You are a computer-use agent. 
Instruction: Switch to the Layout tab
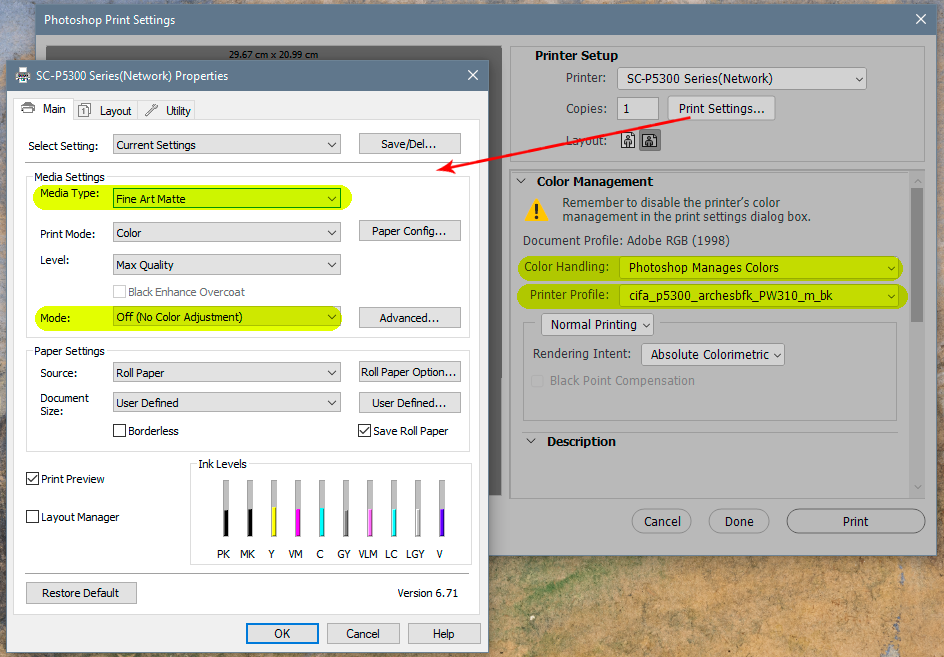click(115, 110)
